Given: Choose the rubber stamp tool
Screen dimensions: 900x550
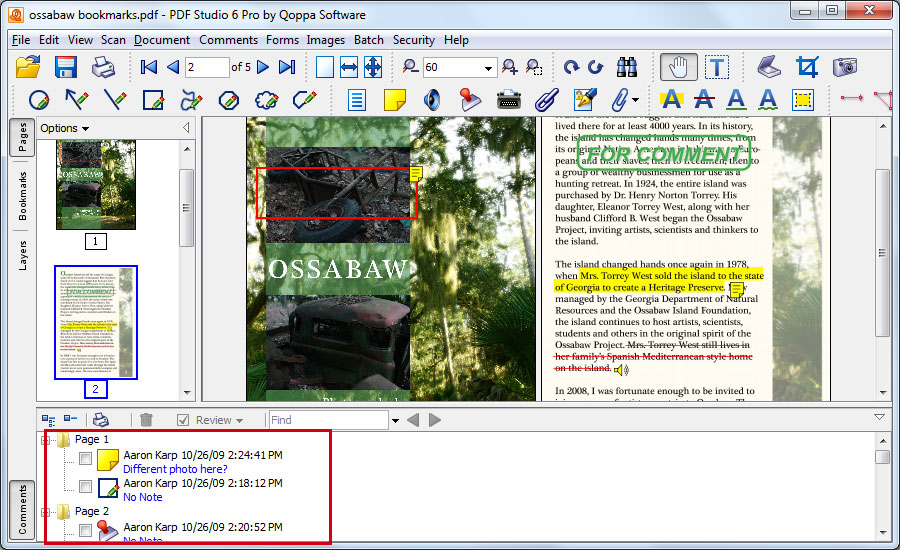Looking at the screenshot, I should tap(470, 100).
